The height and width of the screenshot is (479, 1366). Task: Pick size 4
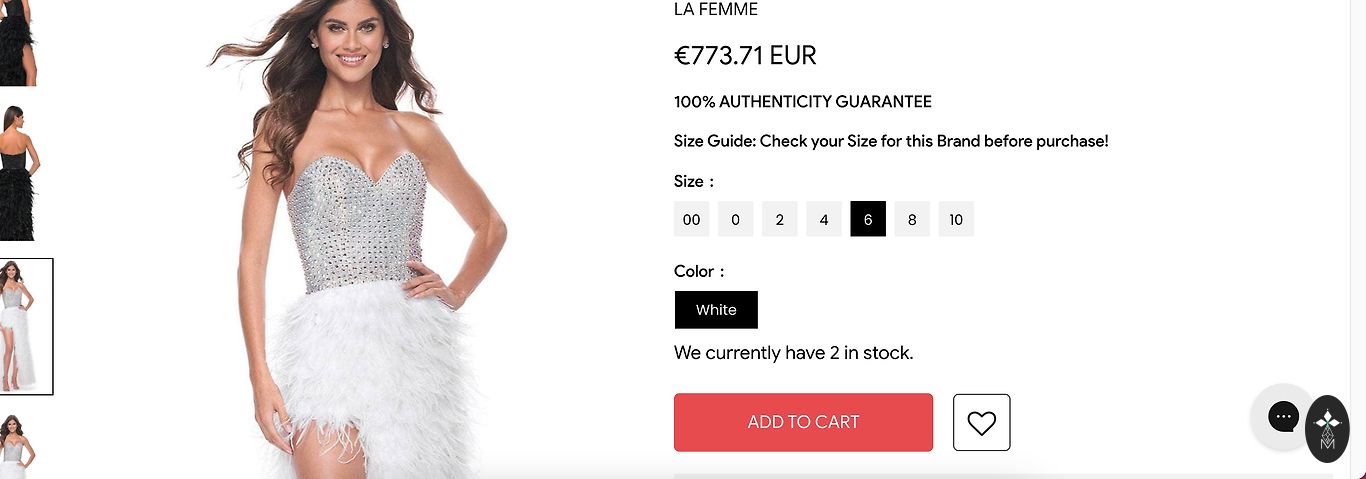point(824,219)
